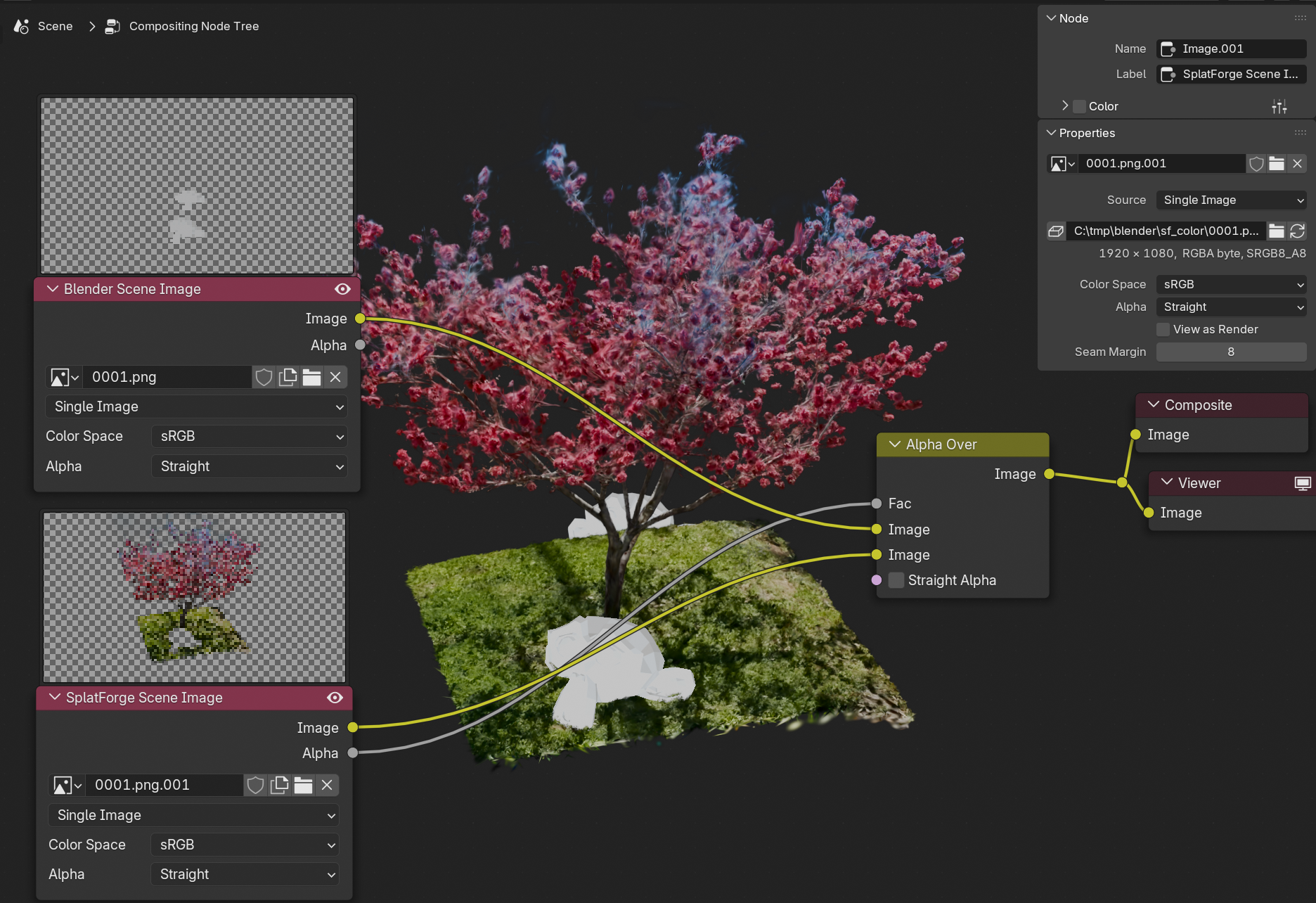Unlink 0001.png image with X icon
The height and width of the screenshot is (903, 1316).
pos(335,378)
